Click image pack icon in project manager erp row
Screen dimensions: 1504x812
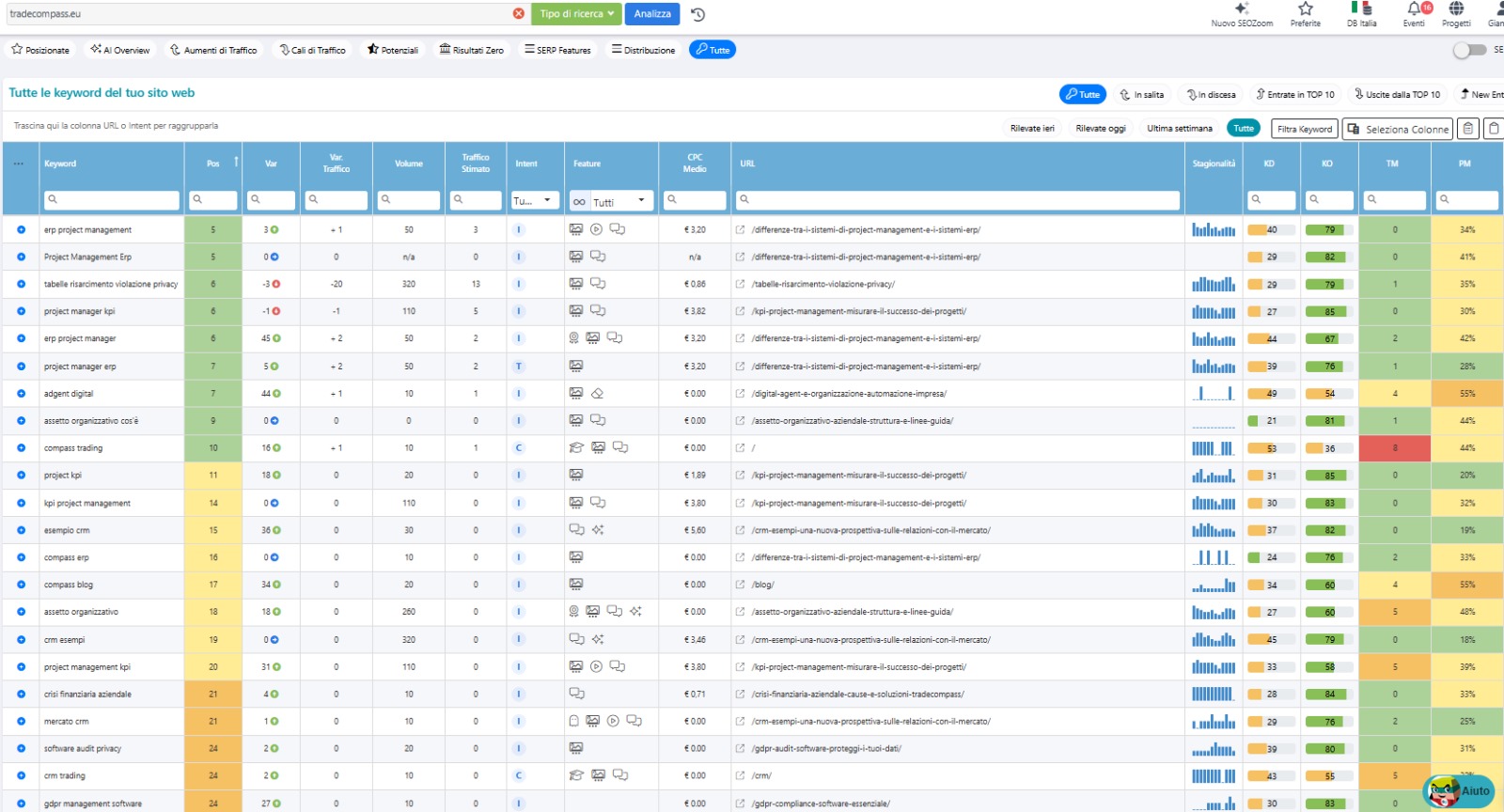[x=576, y=366]
